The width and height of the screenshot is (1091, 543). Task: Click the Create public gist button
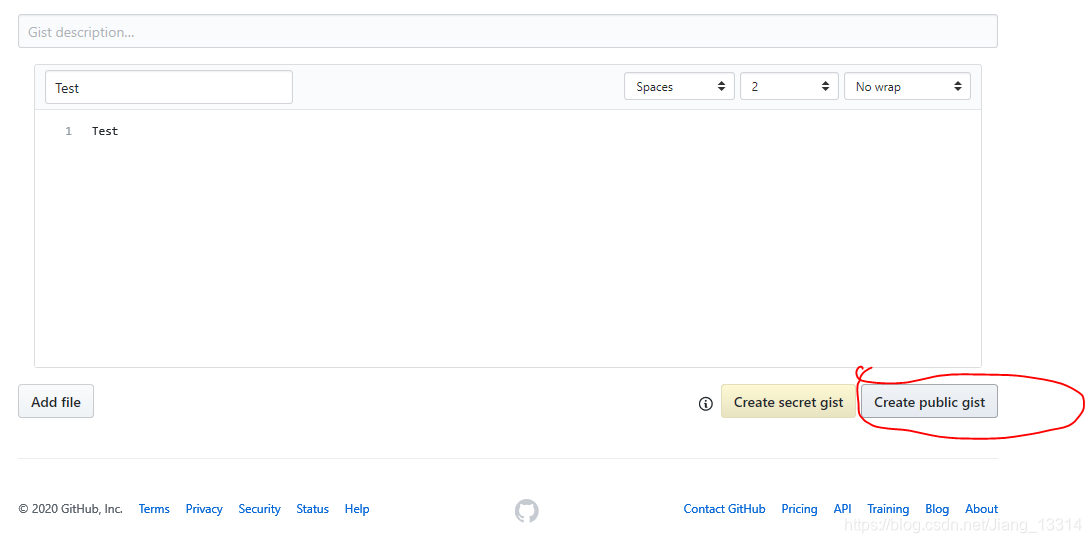click(x=930, y=402)
